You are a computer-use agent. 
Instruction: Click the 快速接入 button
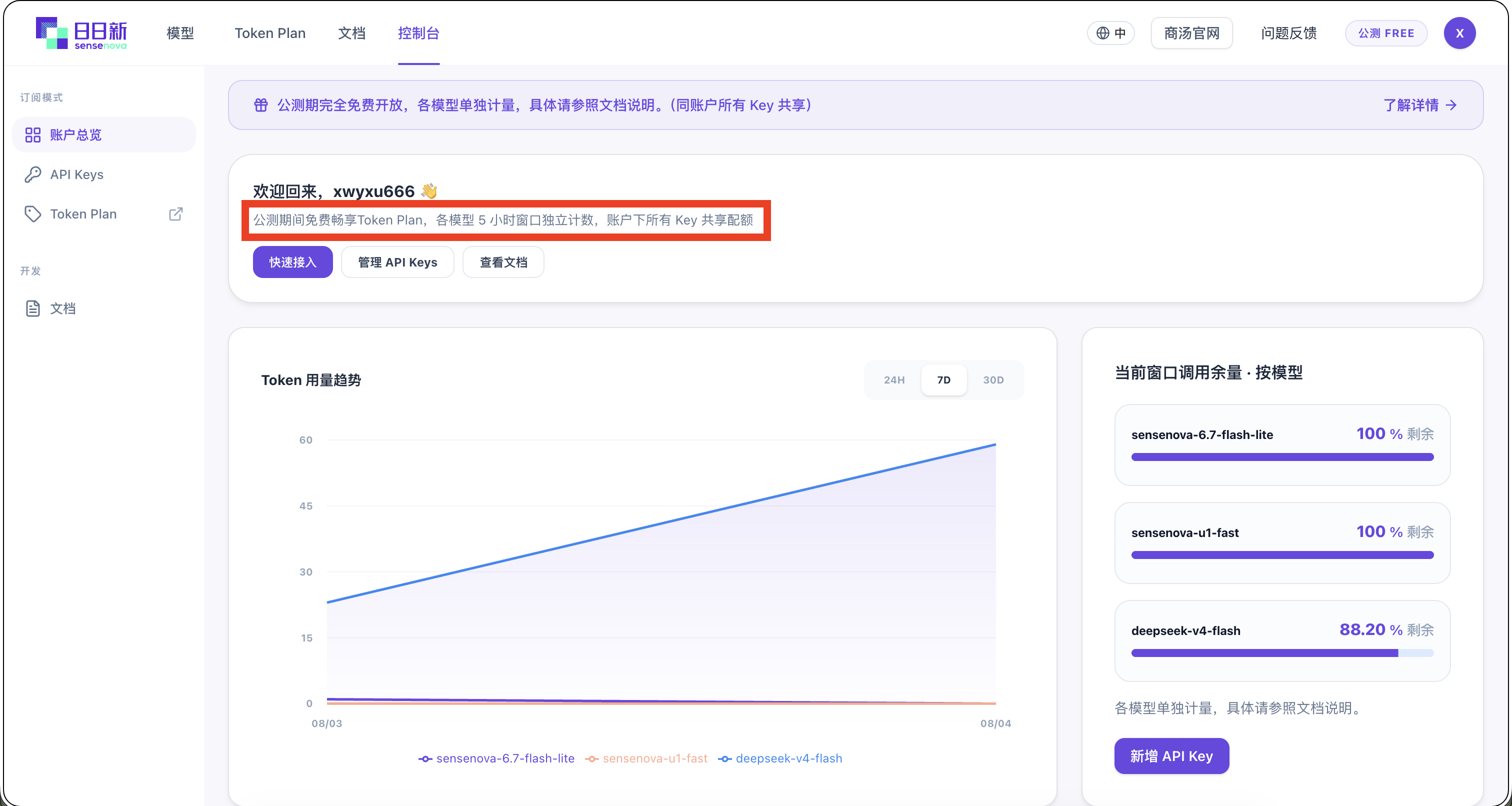coord(292,262)
